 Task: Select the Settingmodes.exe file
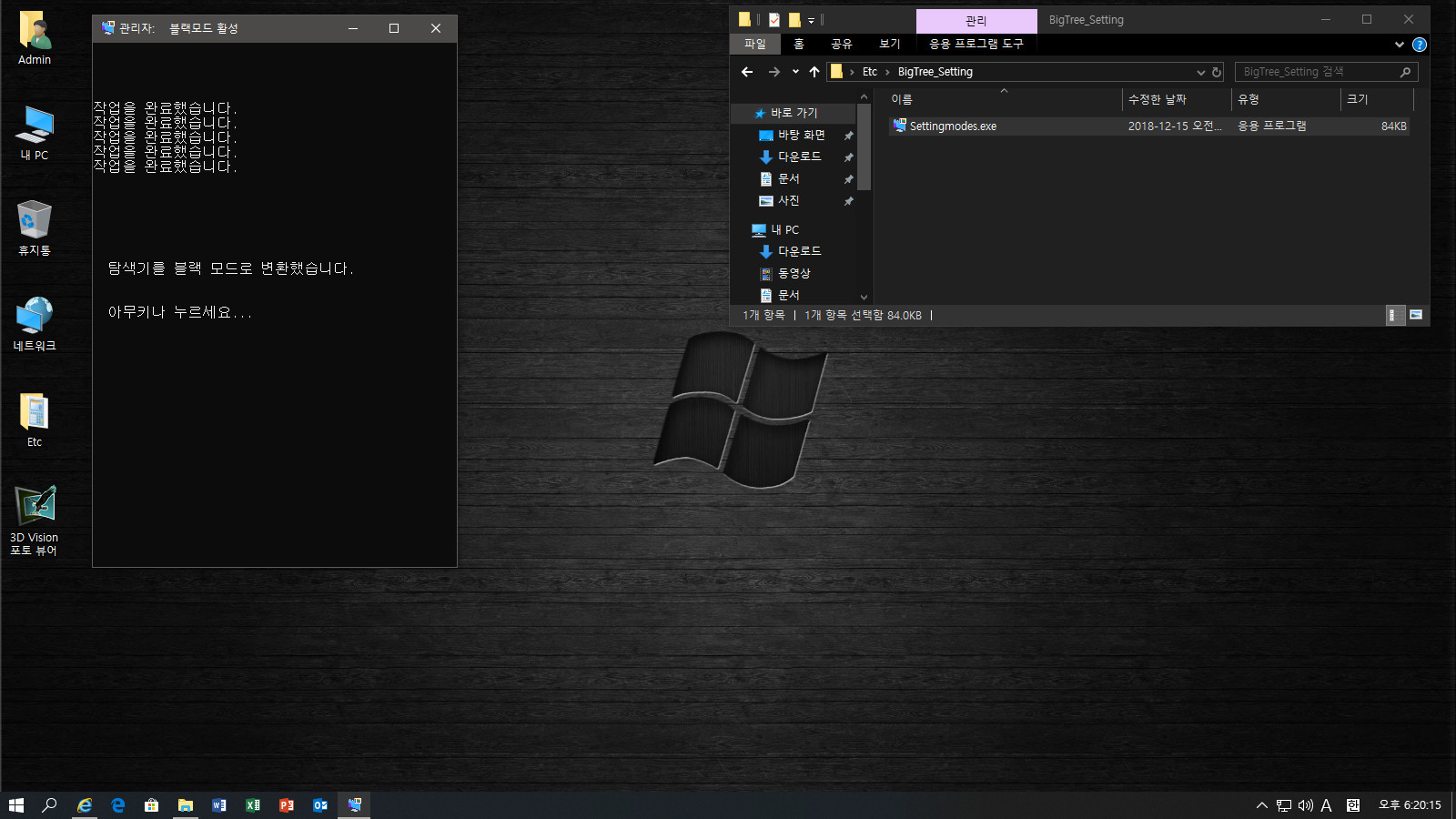tap(1149, 126)
